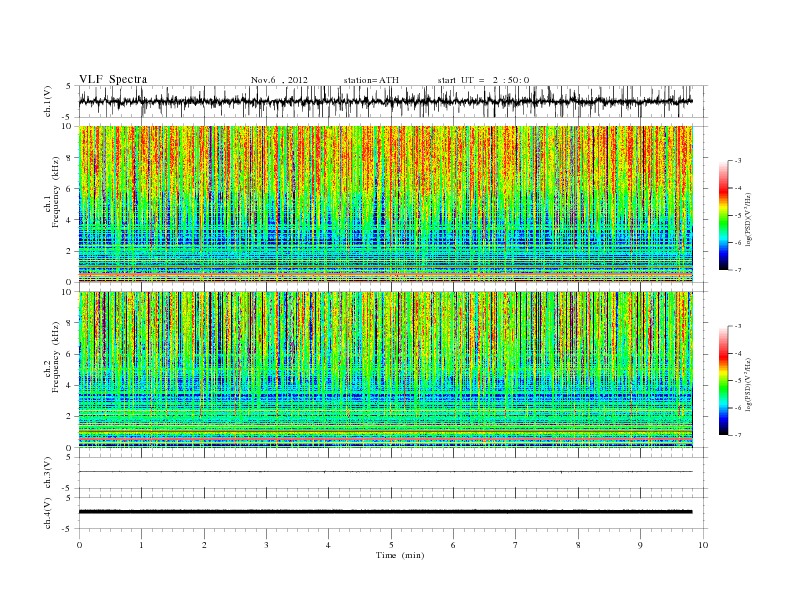Click the ch.1 "Frequency (kHz)" axis label
This screenshot has height=612, width=792.
(56, 192)
